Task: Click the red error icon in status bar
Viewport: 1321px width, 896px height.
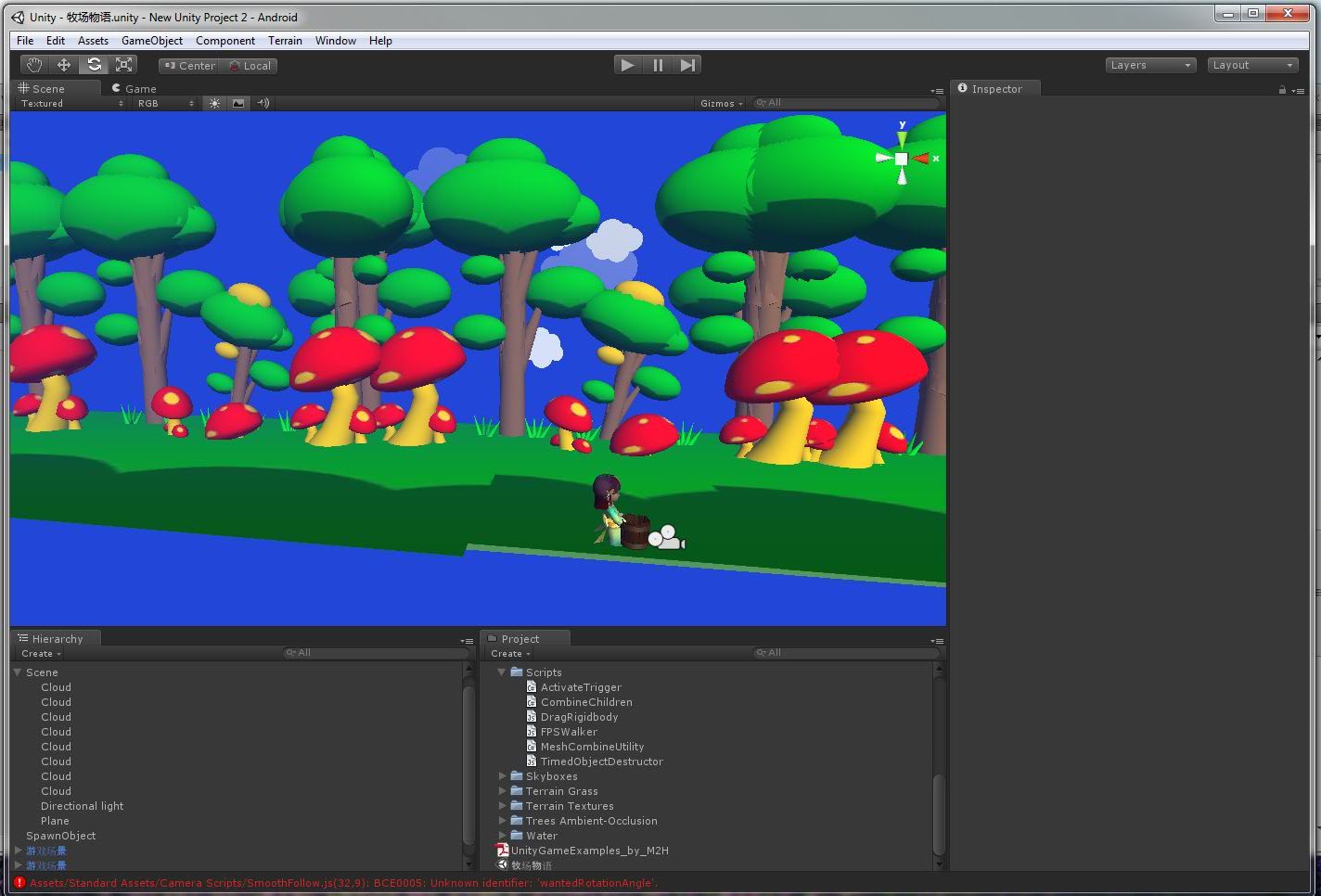Action: [19, 882]
